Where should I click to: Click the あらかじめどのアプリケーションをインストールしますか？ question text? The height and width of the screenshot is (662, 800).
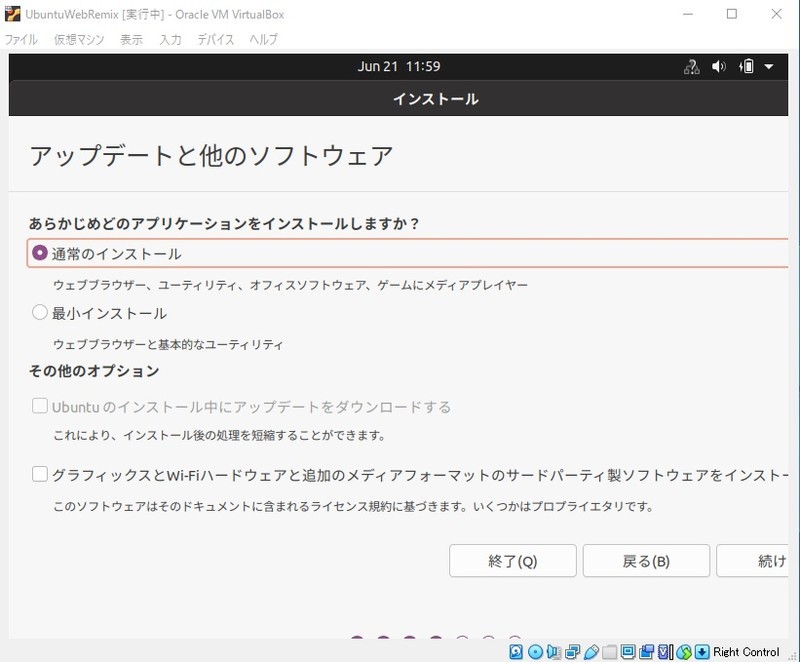pos(224,223)
